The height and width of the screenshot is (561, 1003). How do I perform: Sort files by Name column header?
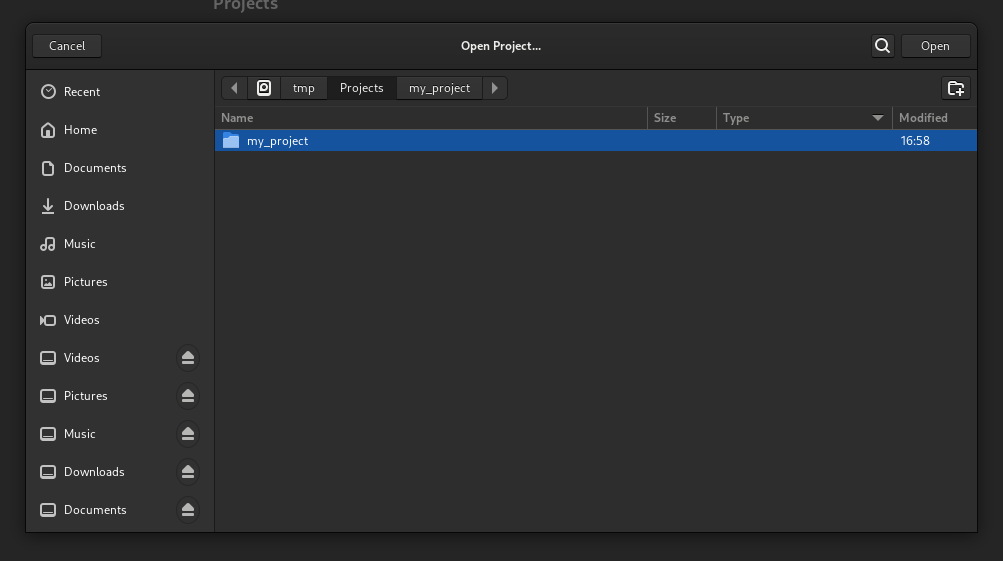(x=430, y=118)
